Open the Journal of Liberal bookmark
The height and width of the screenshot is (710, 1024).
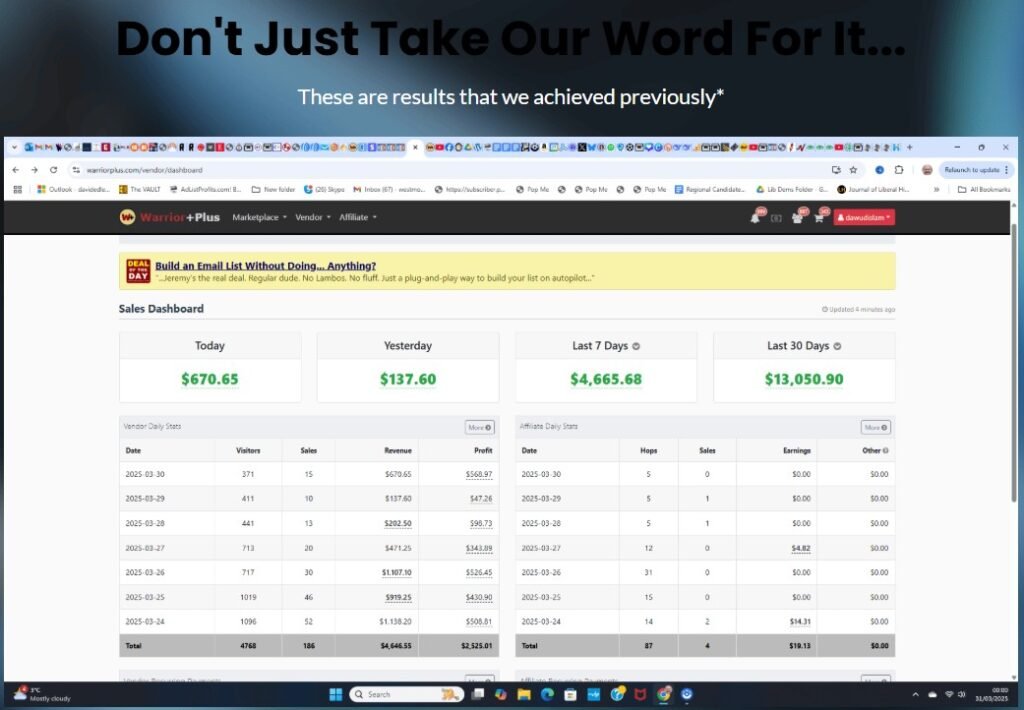pyautogui.click(x=873, y=189)
